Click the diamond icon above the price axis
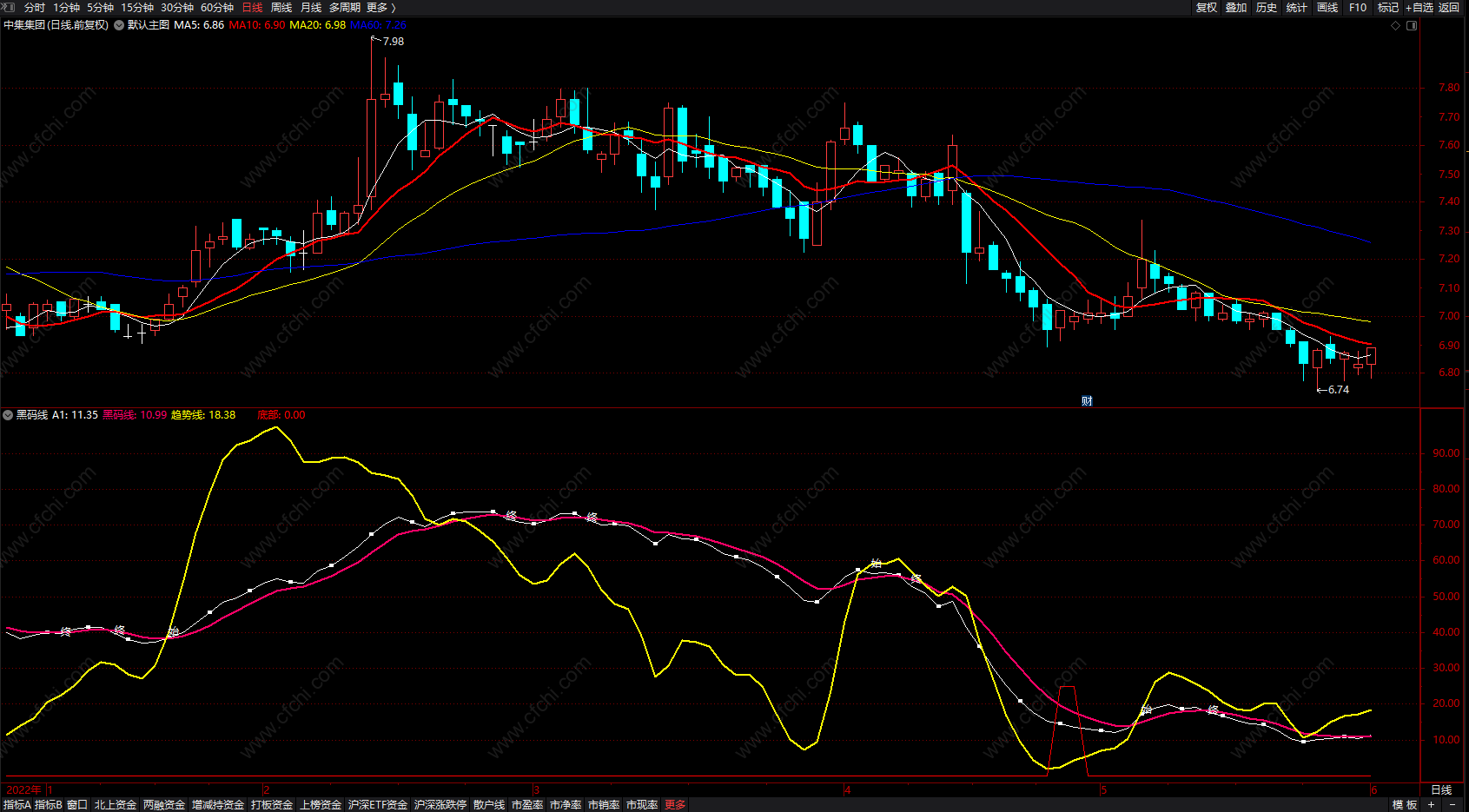 click(1396, 25)
